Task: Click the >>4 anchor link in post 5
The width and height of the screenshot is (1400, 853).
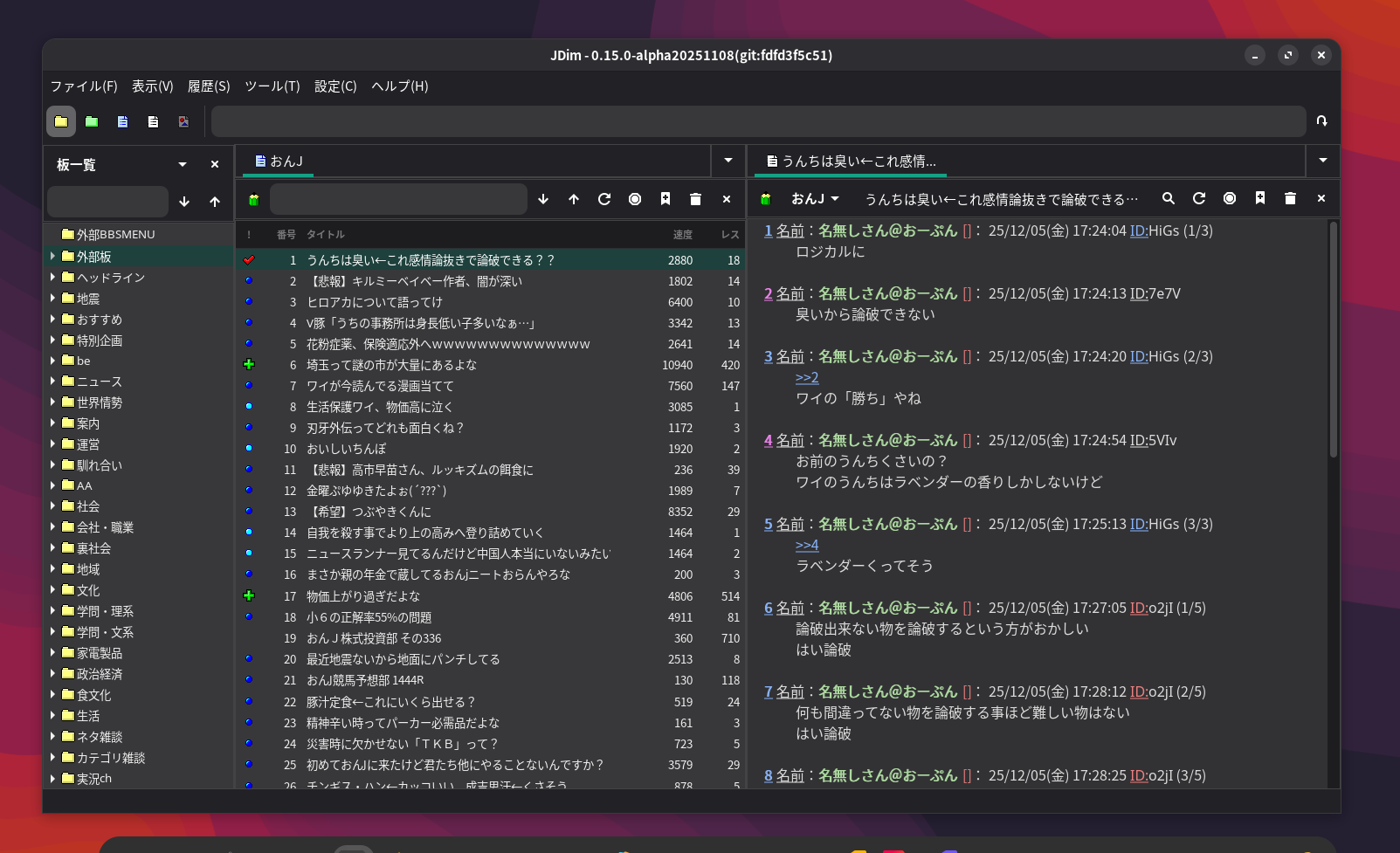Action: (807, 545)
